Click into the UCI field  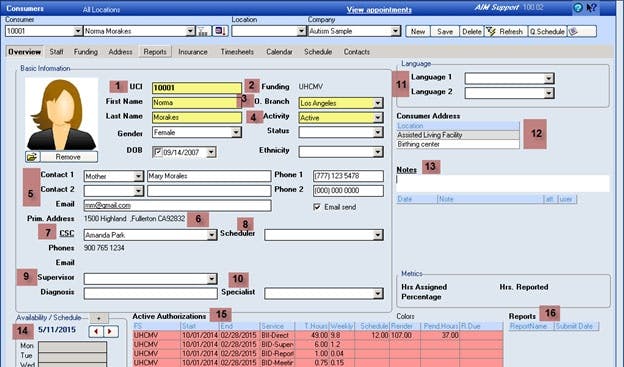[197, 88]
